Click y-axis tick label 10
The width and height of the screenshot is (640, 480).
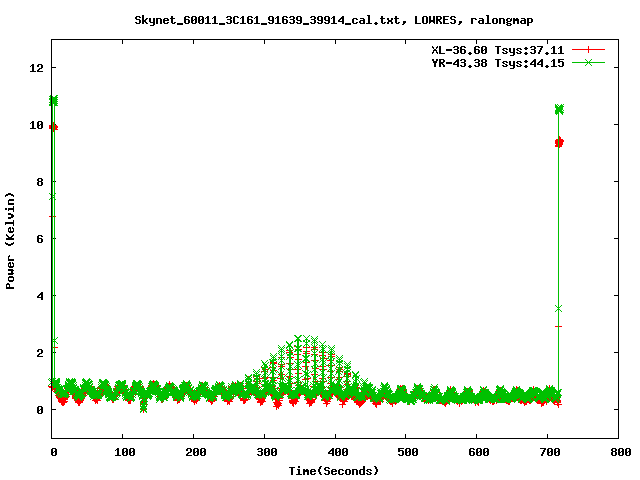pos(36,125)
